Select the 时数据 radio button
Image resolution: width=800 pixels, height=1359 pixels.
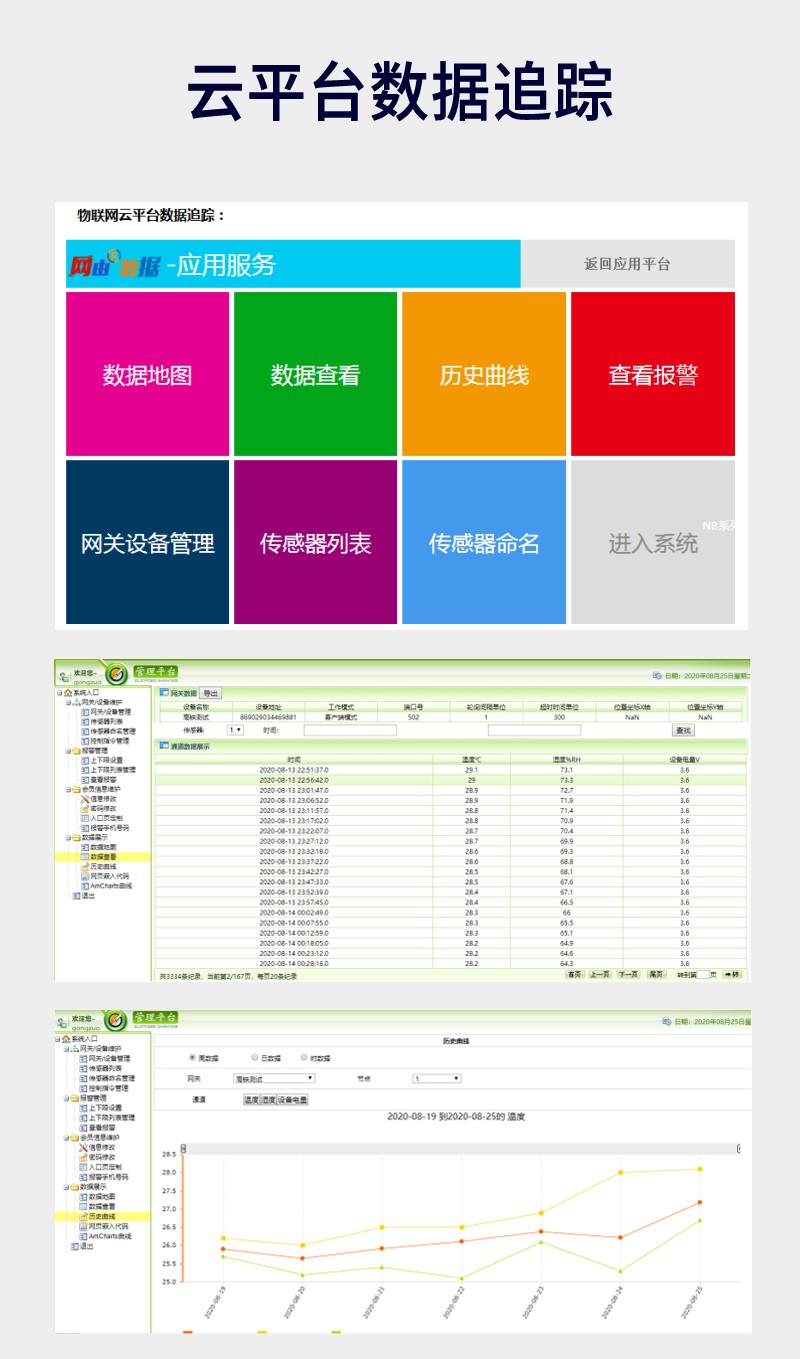tap(304, 1057)
